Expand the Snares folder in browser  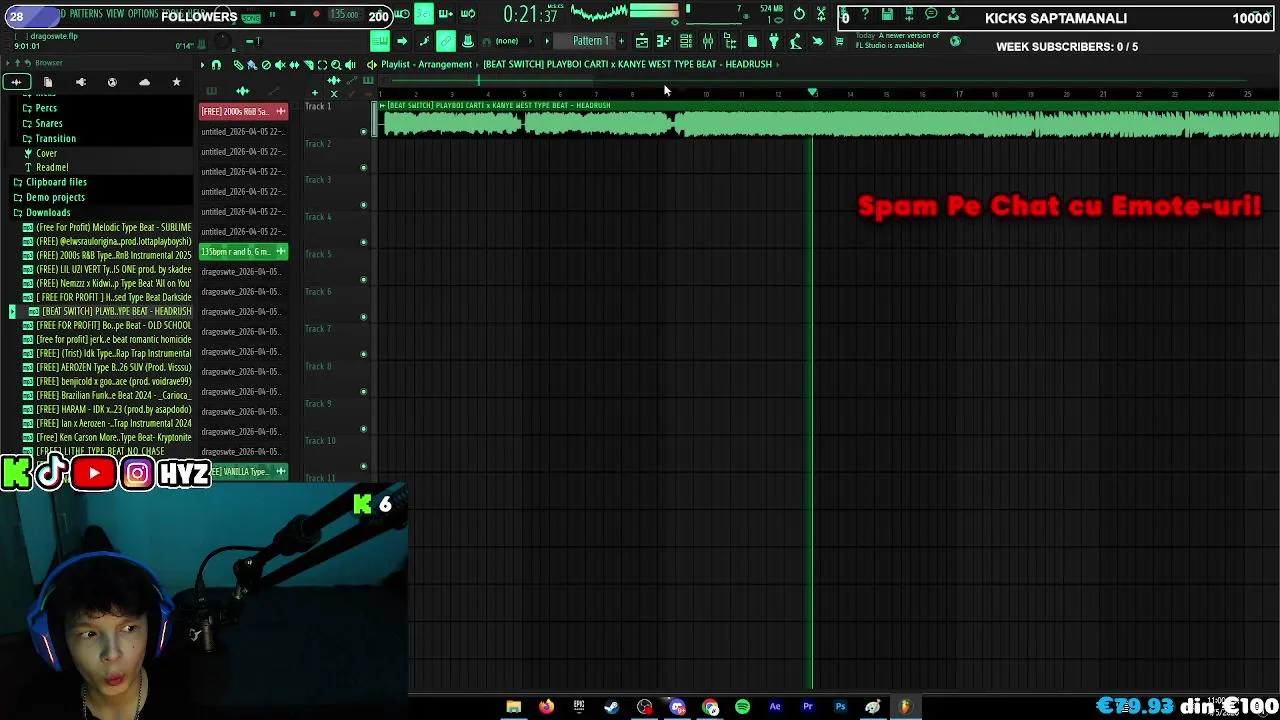tap(48, 123)
